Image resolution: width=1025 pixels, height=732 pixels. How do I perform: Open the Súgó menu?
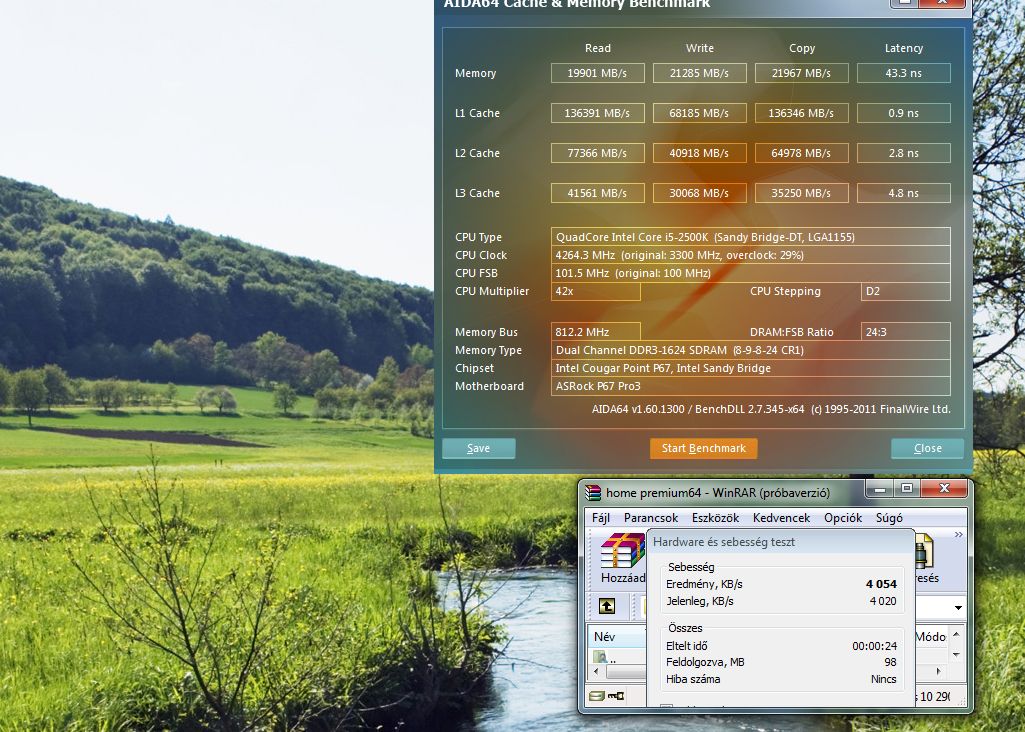pyautogui.click(x=888, y=518)
